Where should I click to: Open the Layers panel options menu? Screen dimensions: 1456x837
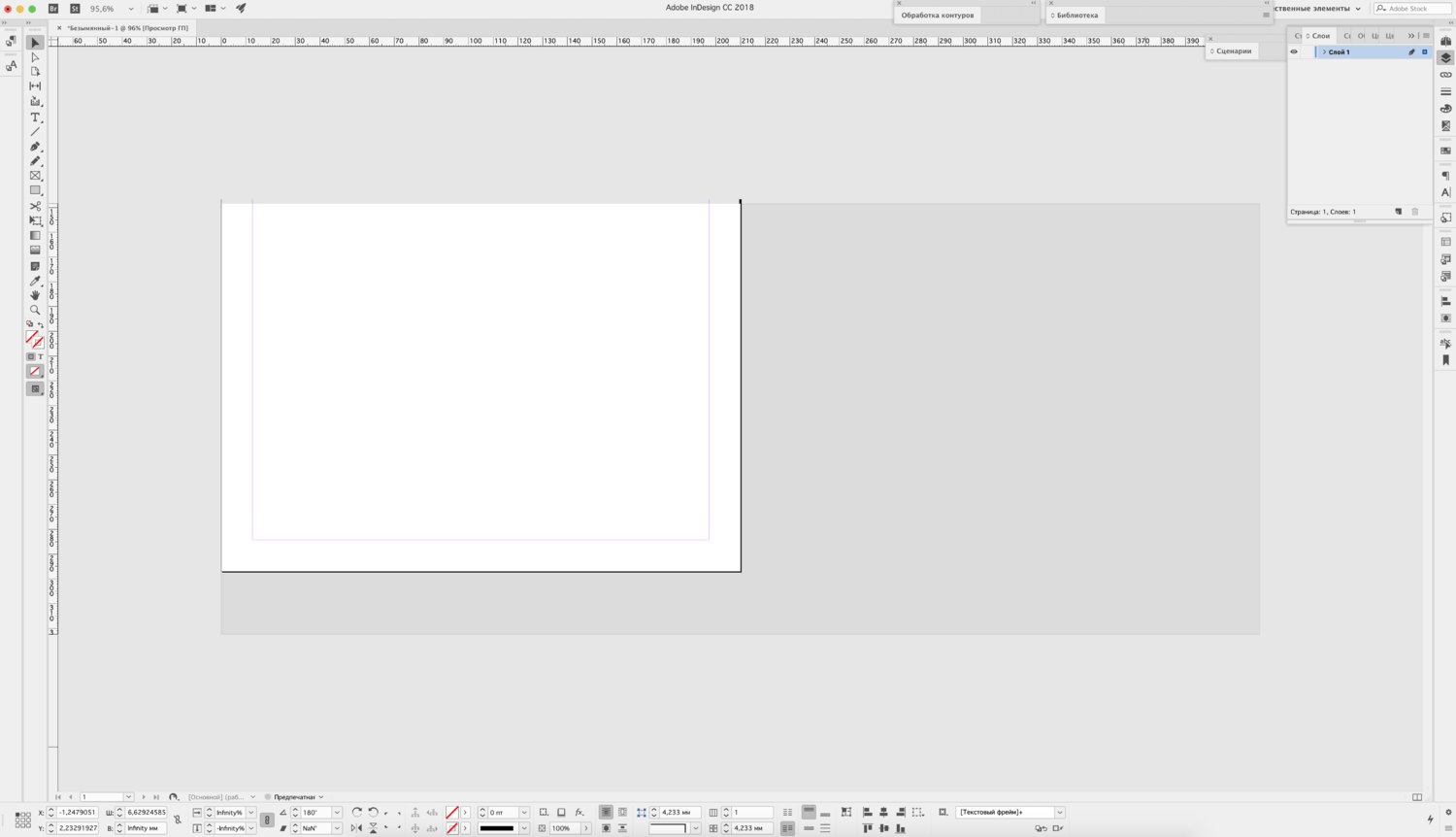(x=1426, y=36)
